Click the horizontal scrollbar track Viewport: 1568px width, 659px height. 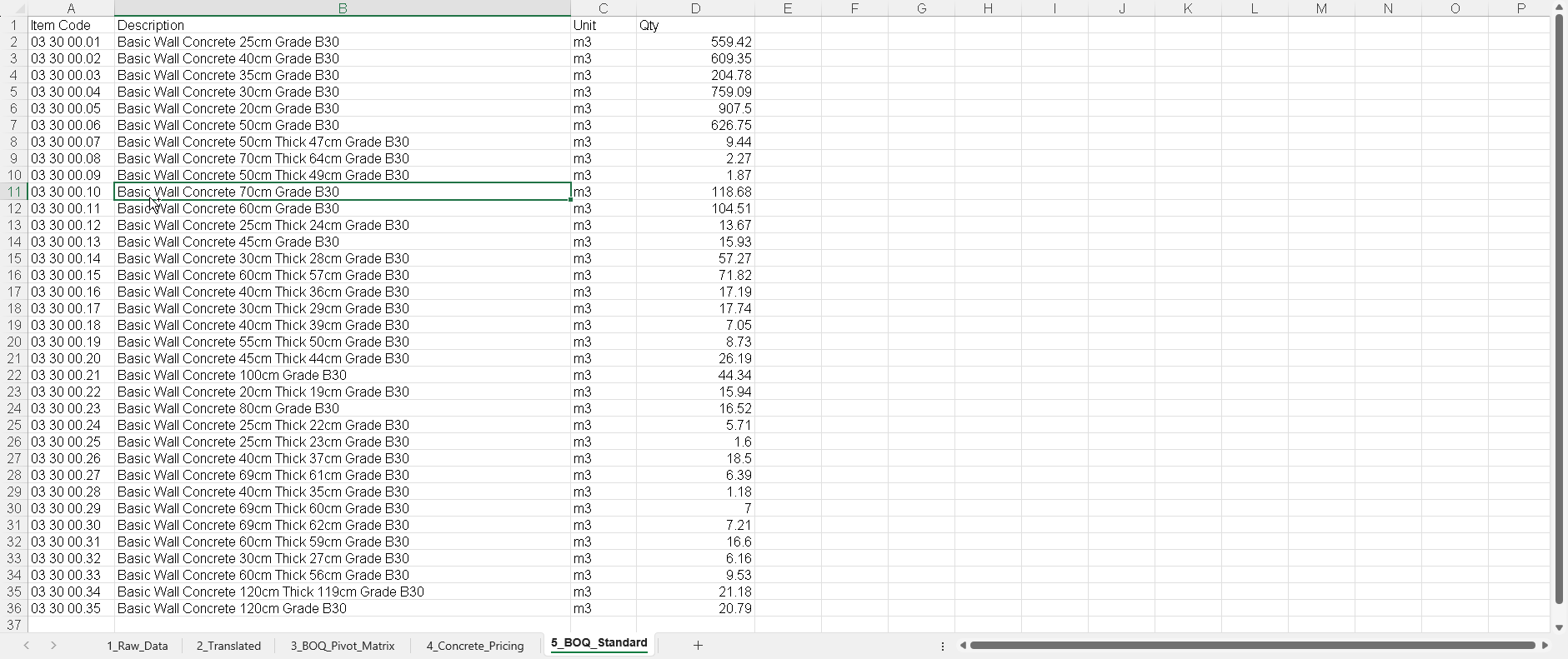(x=1252, y=645)
